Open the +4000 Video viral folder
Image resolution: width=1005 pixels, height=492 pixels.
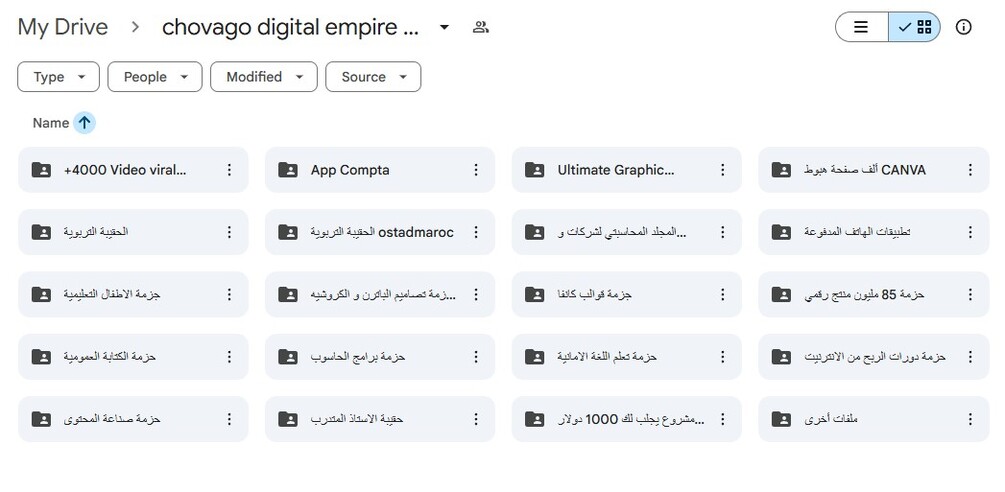point(124,170)
